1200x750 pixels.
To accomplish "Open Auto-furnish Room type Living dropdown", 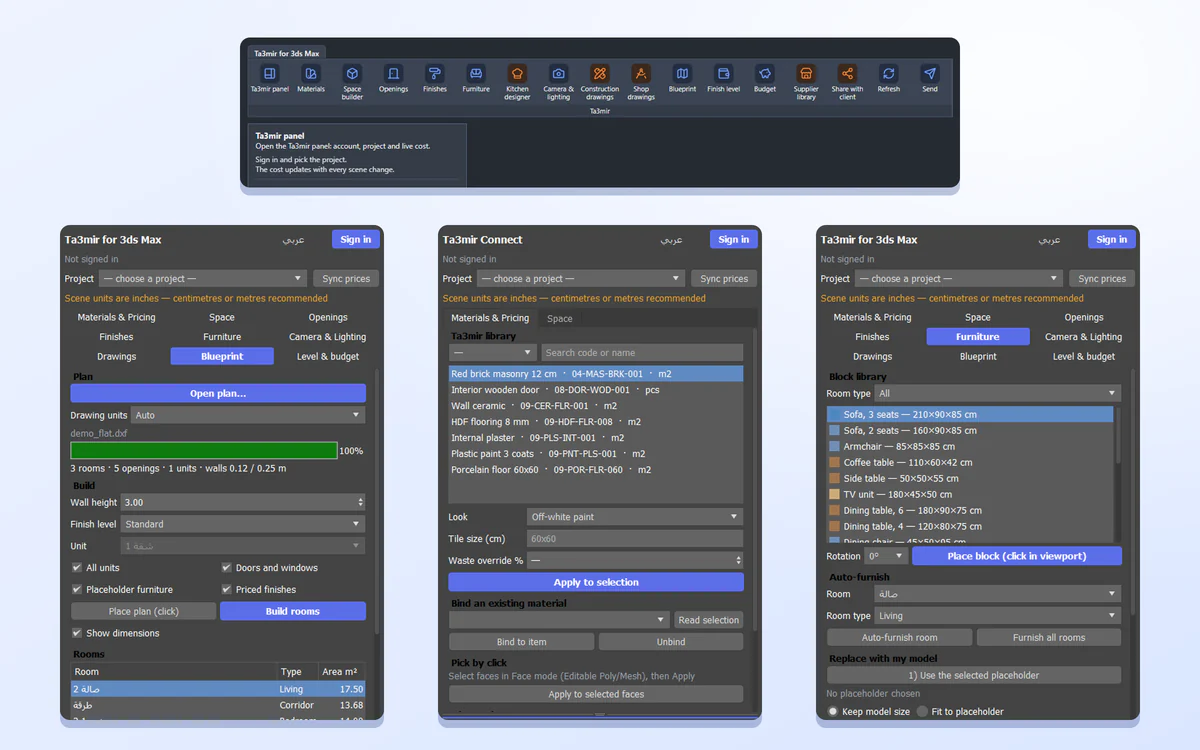I will click(998, 616).
